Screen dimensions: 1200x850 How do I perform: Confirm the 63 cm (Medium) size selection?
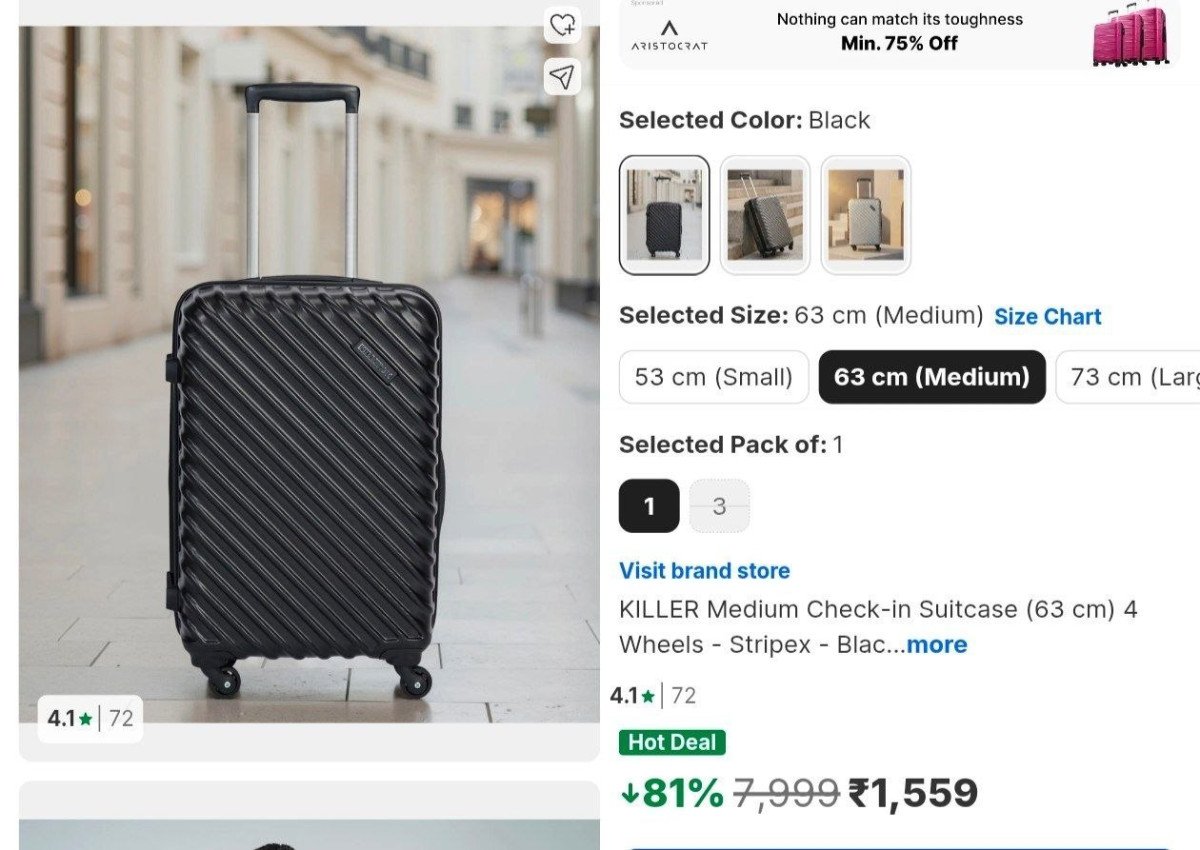pos(931,377)
